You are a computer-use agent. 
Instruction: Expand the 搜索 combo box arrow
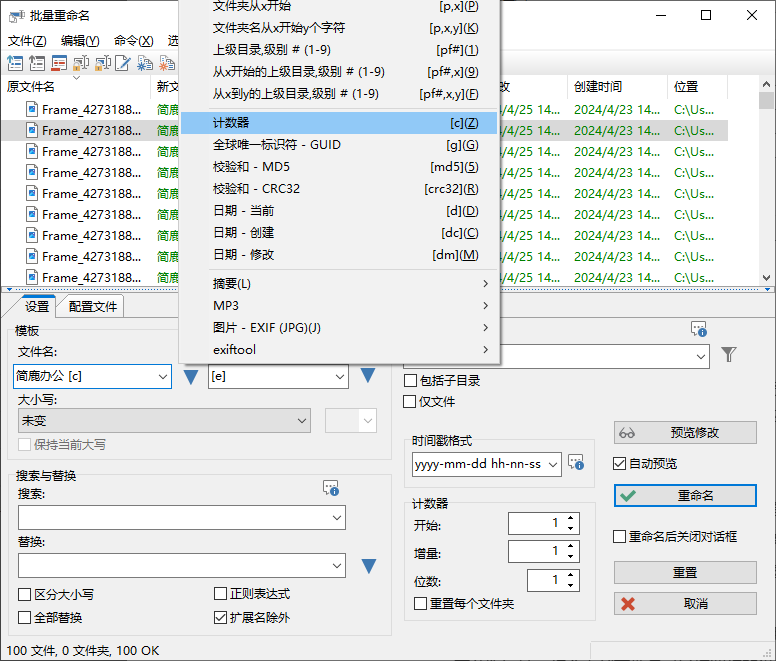337,518
